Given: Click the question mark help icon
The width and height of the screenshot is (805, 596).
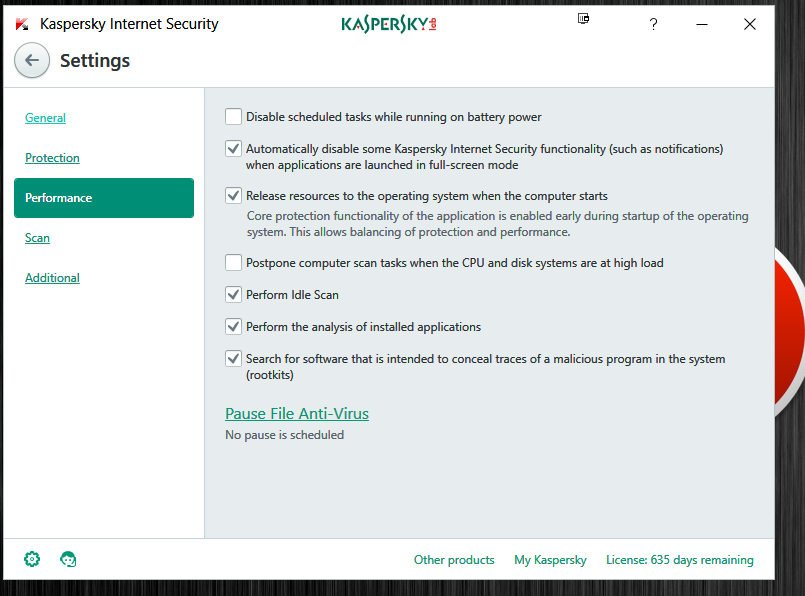Looking at the screenshot, I should tap(653, 24).
